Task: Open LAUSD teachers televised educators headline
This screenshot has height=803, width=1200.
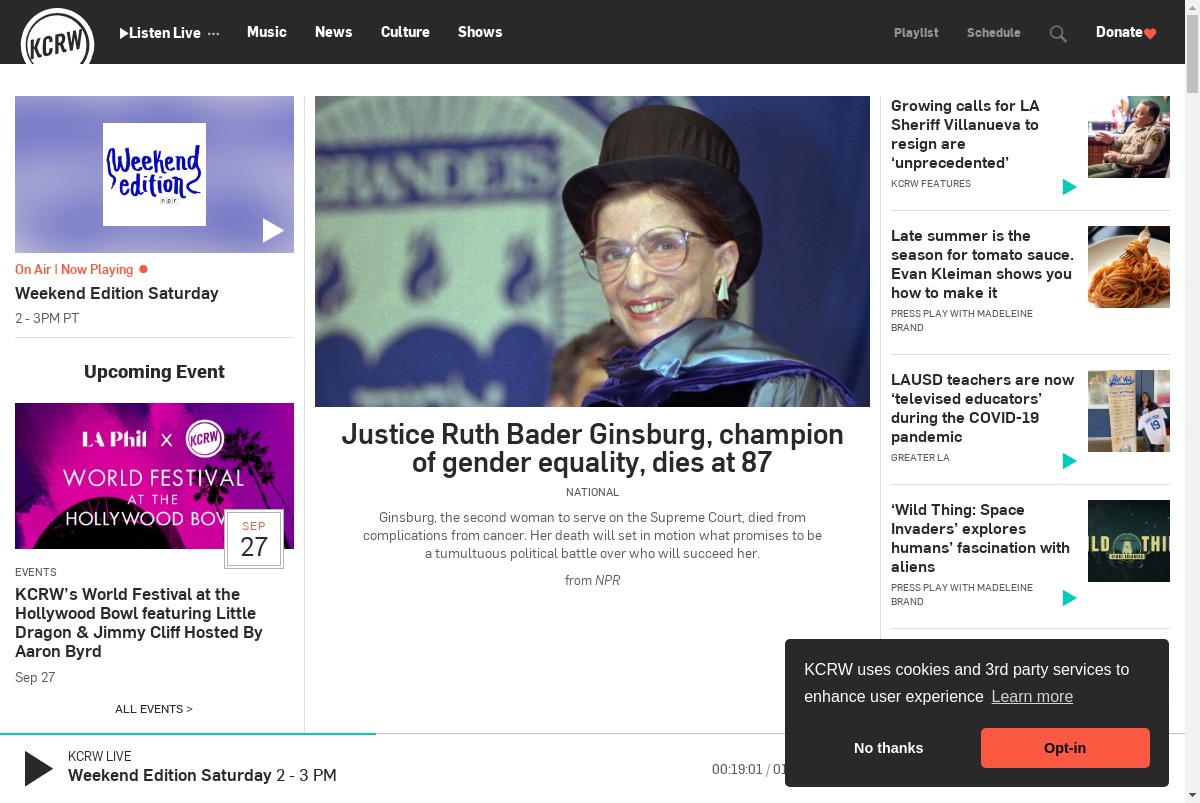Action: coord(982,408)
